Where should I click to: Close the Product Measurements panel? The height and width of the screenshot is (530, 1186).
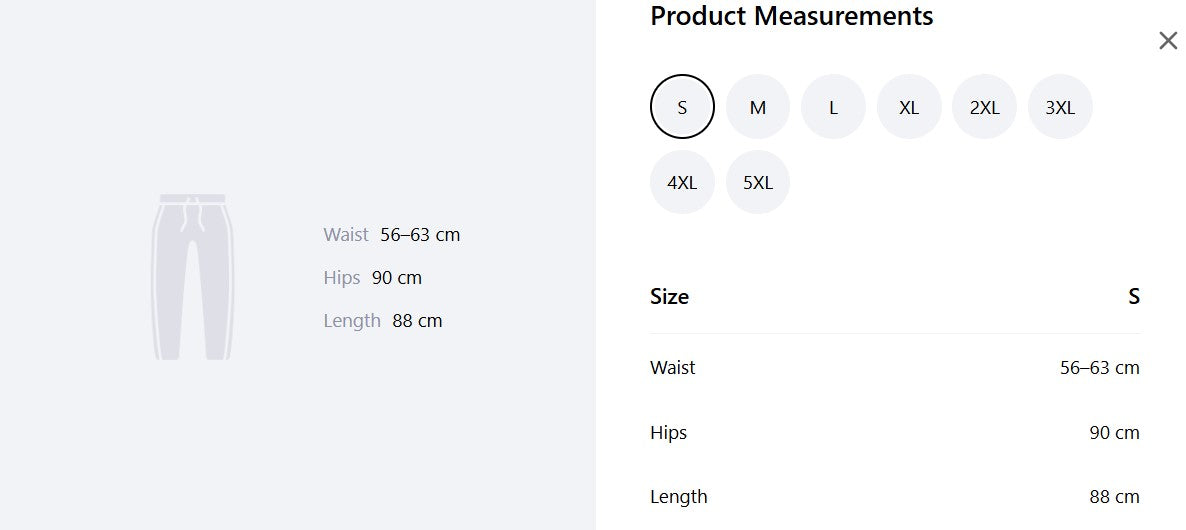pos(1168,41)
